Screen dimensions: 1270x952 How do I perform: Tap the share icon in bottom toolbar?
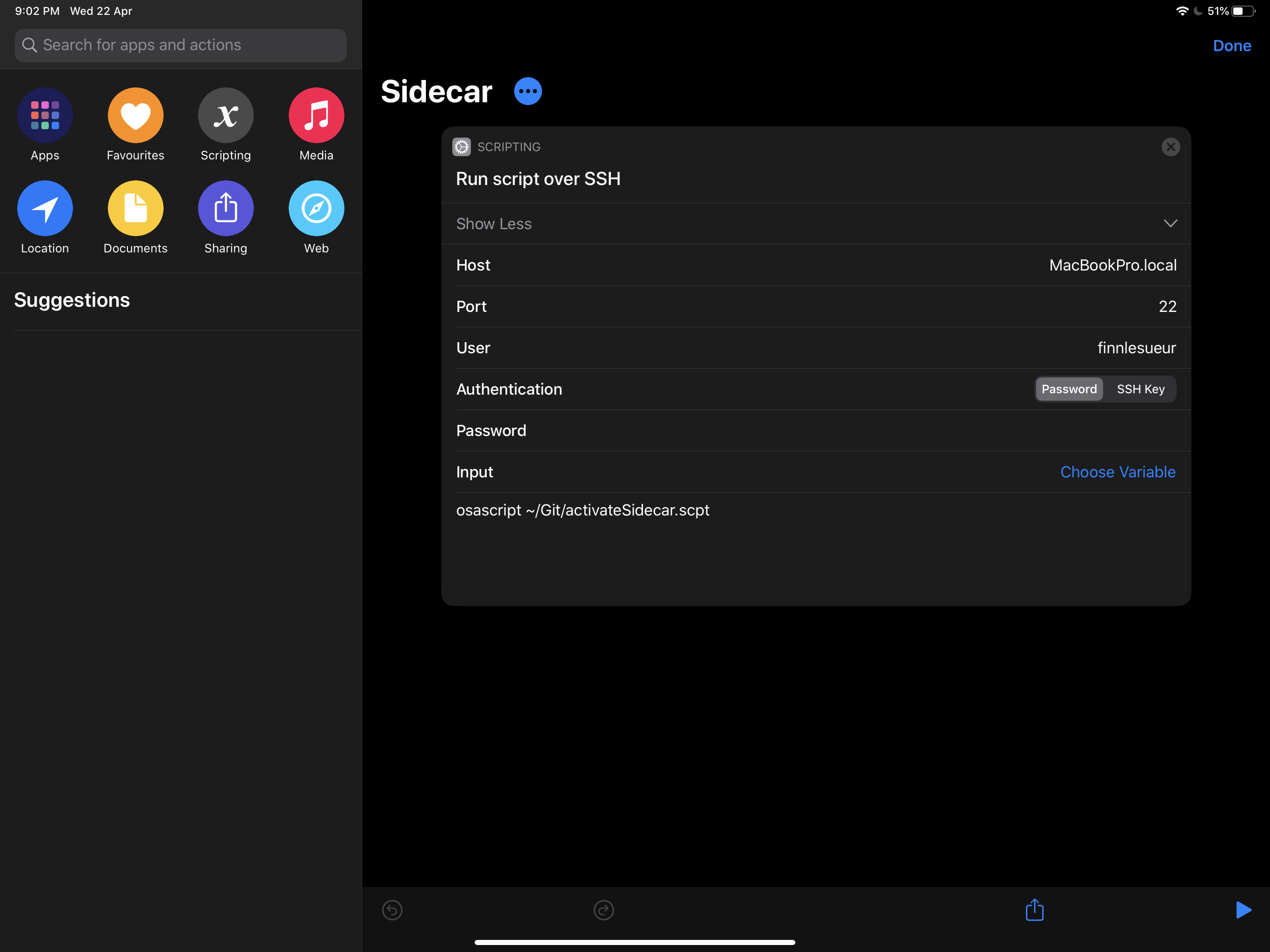point(1034,910)
